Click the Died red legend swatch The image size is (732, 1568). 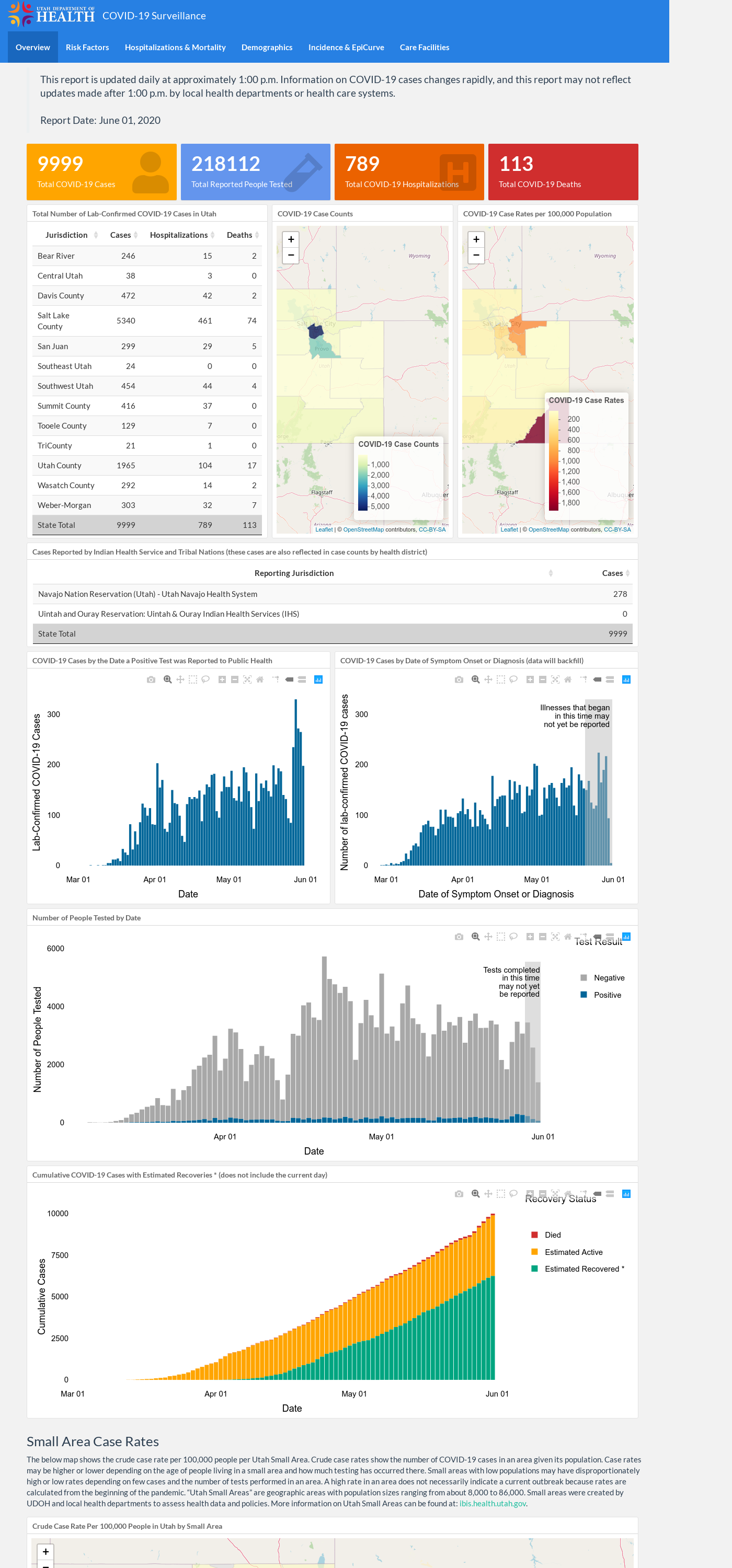[535, 1235]
